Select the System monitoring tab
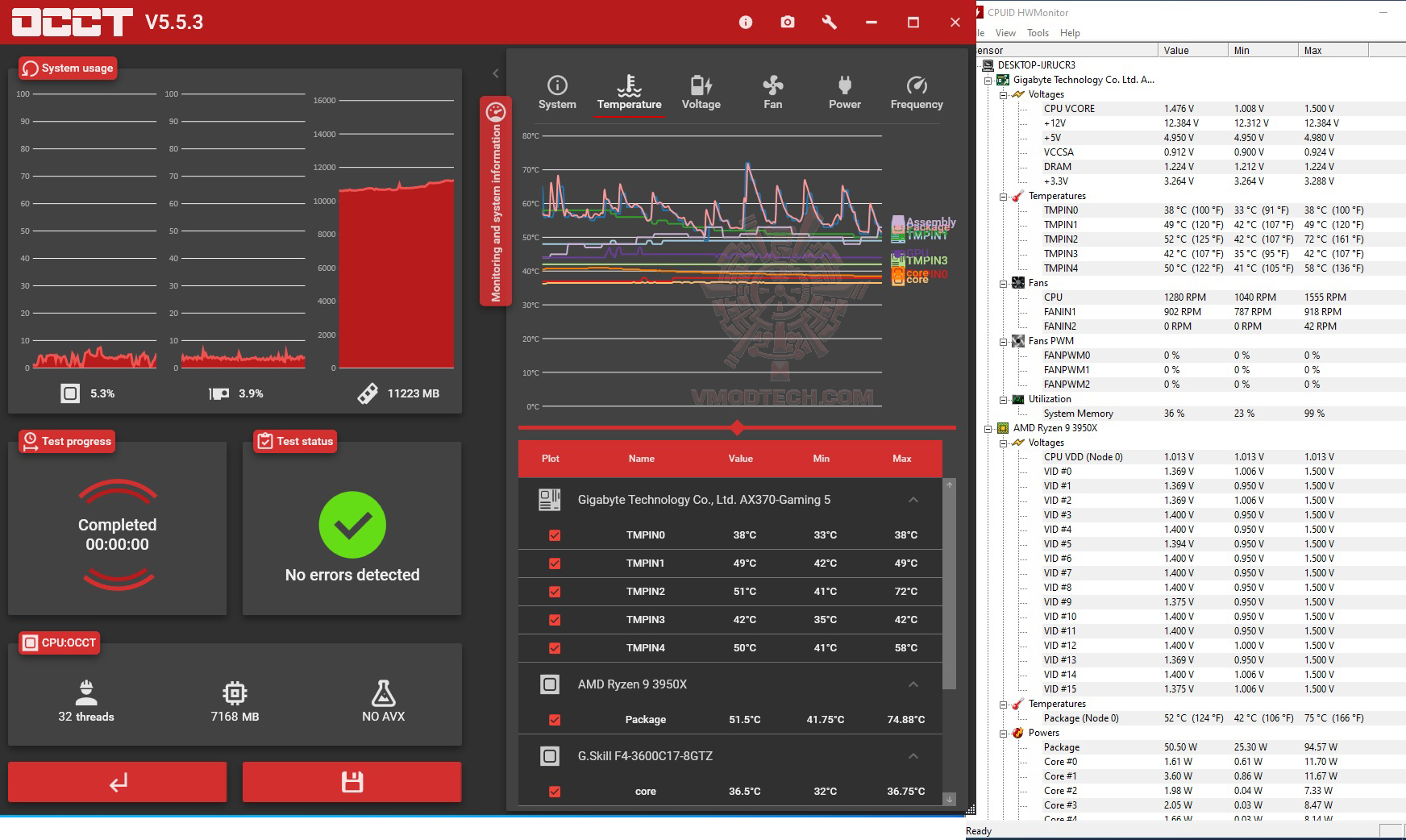This screenshot has width=1406, height=840. [557, 93]
